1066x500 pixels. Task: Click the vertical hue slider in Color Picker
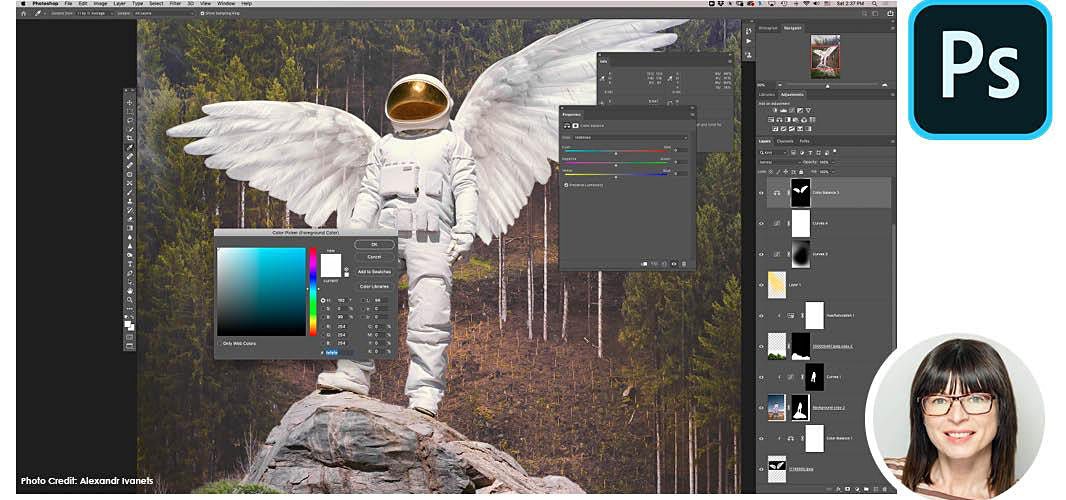[313, 292]
